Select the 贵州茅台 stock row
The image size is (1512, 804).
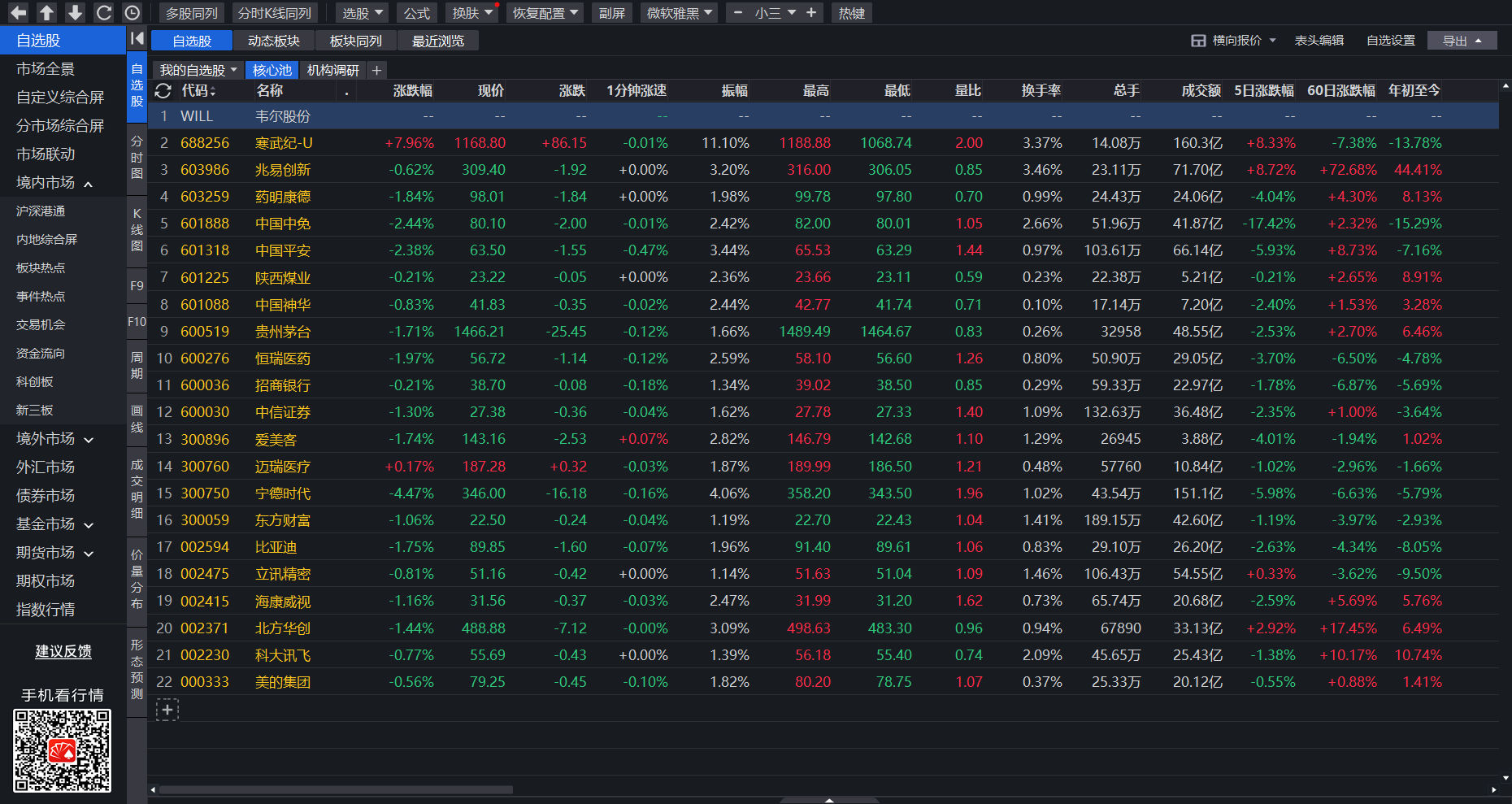[x=823, y=332]
